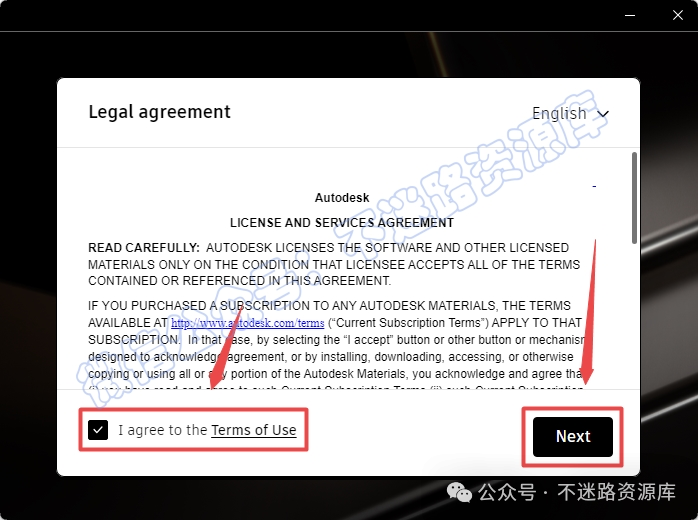
Task: Open the Terms of Use link
Action: (254, 430)
